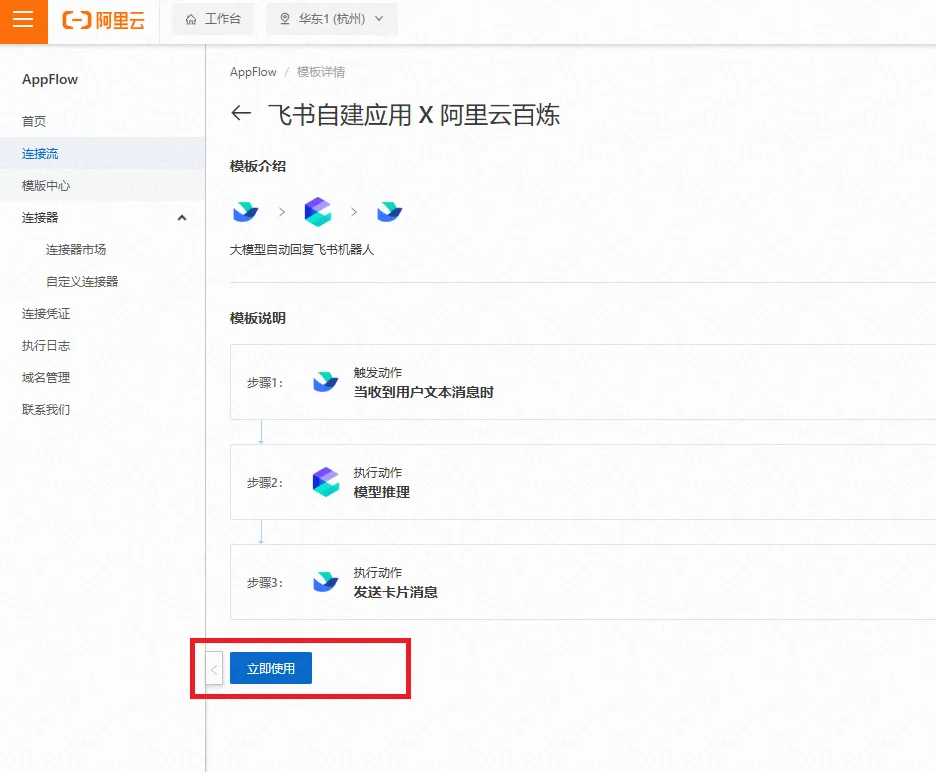Image resolution: width=936 pixels, height=772 pixels.
Task: Select 连接流 in the sidebar
Action: [103, 153]
